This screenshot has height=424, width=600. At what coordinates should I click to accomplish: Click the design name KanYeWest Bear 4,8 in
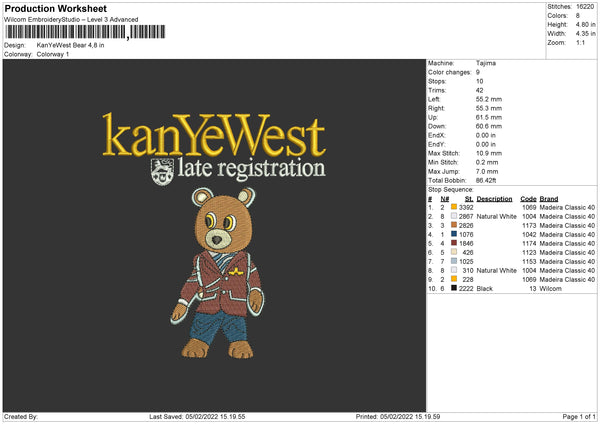70,45
